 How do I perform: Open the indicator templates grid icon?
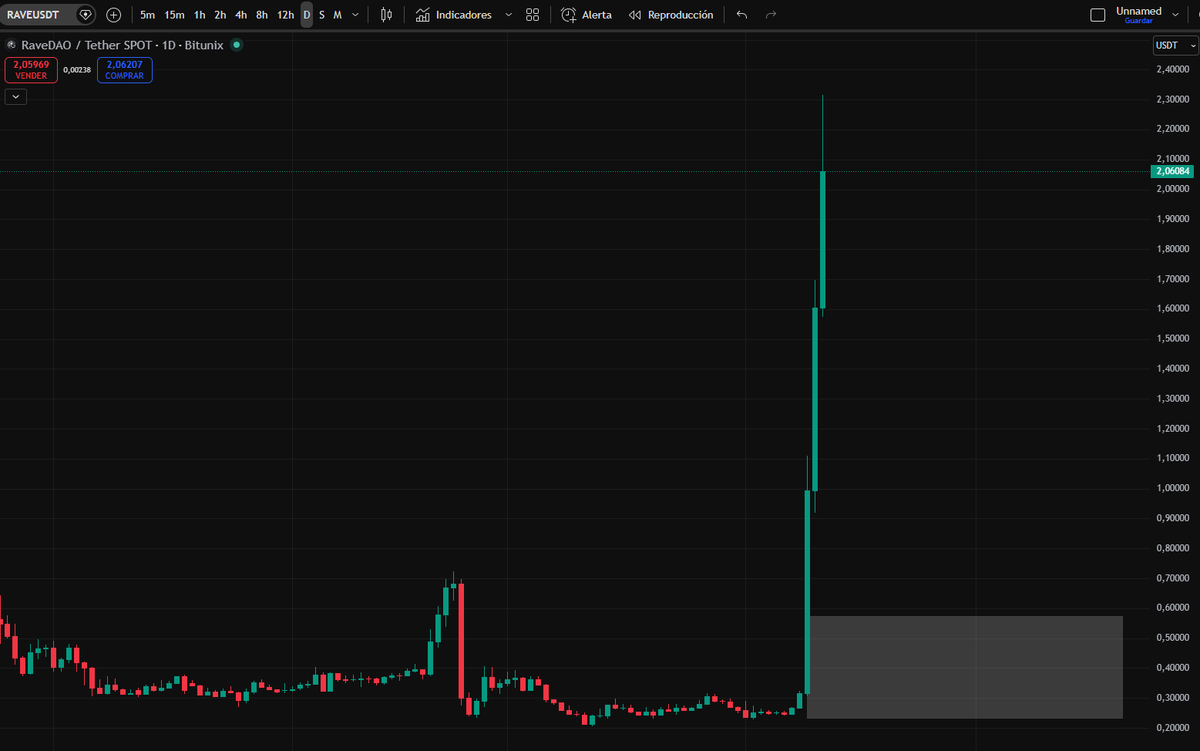[533, 15]
